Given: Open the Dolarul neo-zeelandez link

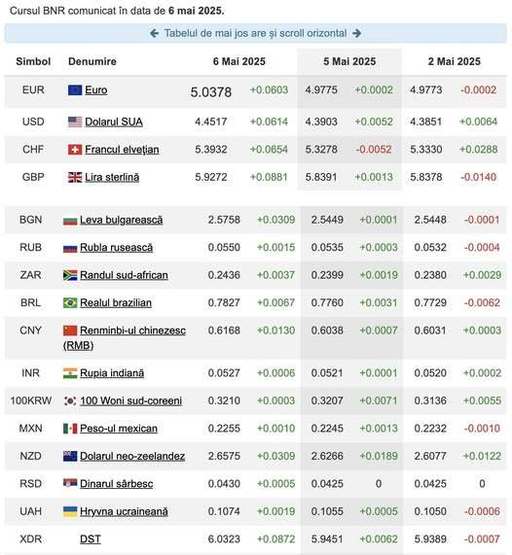Looking at the screenshot, I should click(132, 456).
